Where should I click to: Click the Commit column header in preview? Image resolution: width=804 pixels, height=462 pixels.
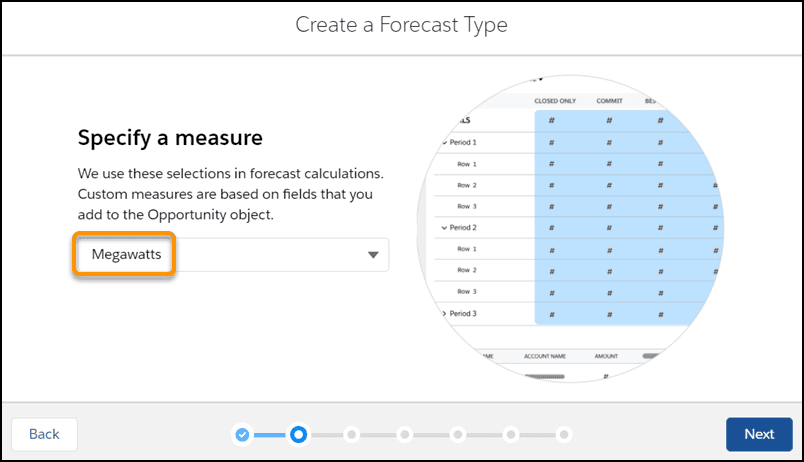(609, 101)
